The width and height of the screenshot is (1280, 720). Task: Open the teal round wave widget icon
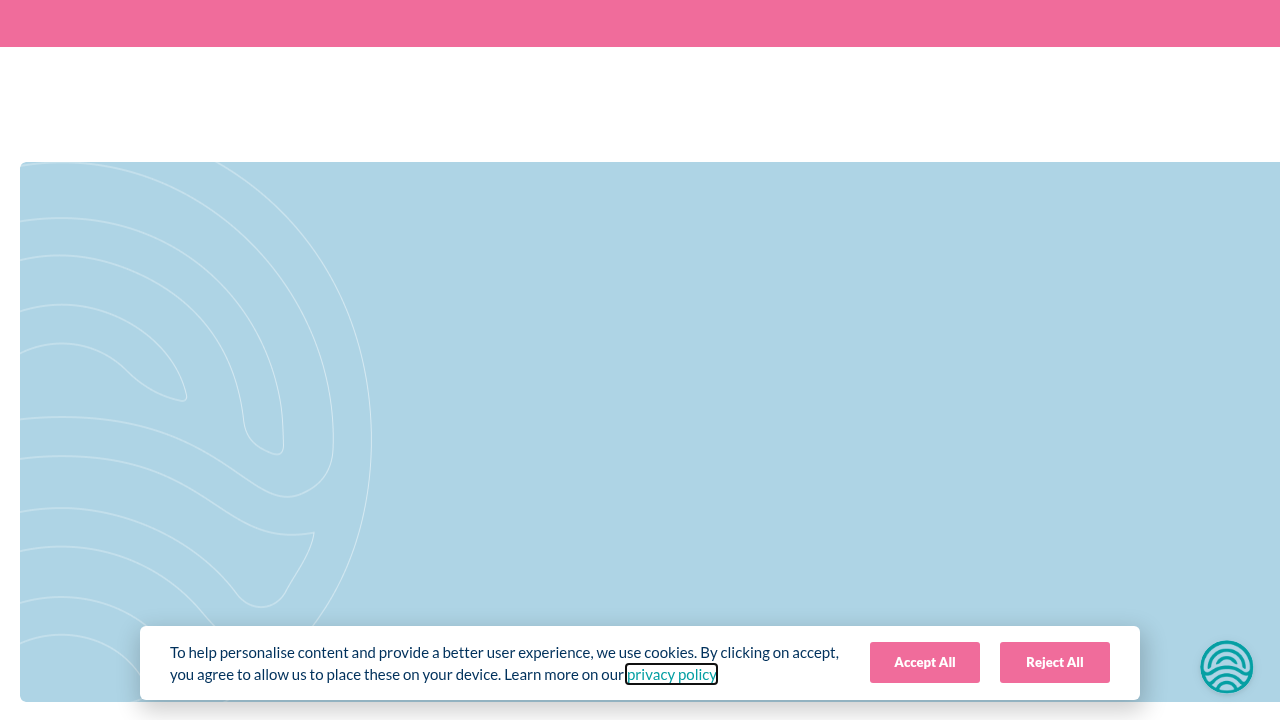(1227, 667)
